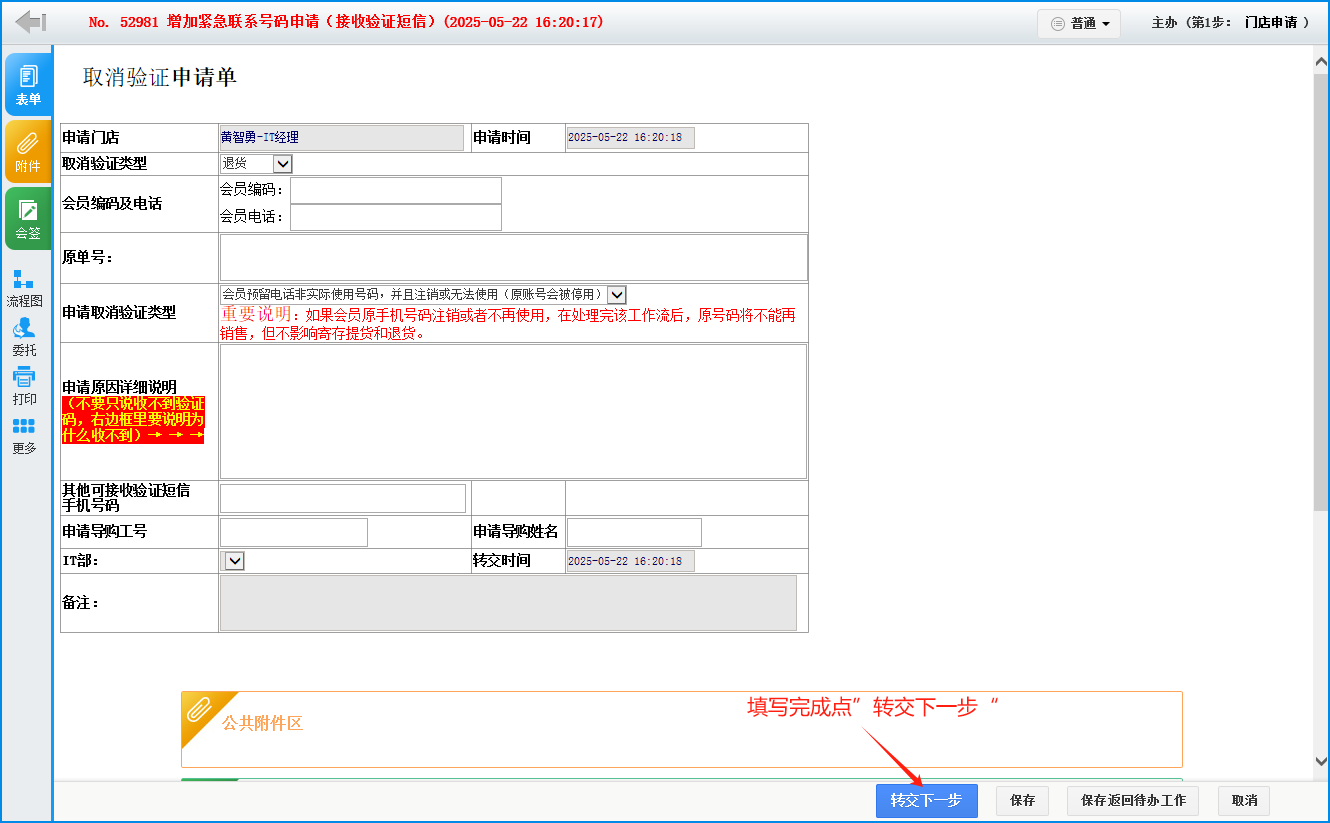View the 流程图 flowchart icon
The width and height of the screenshot is (1330, 823).
click(24, 287)
